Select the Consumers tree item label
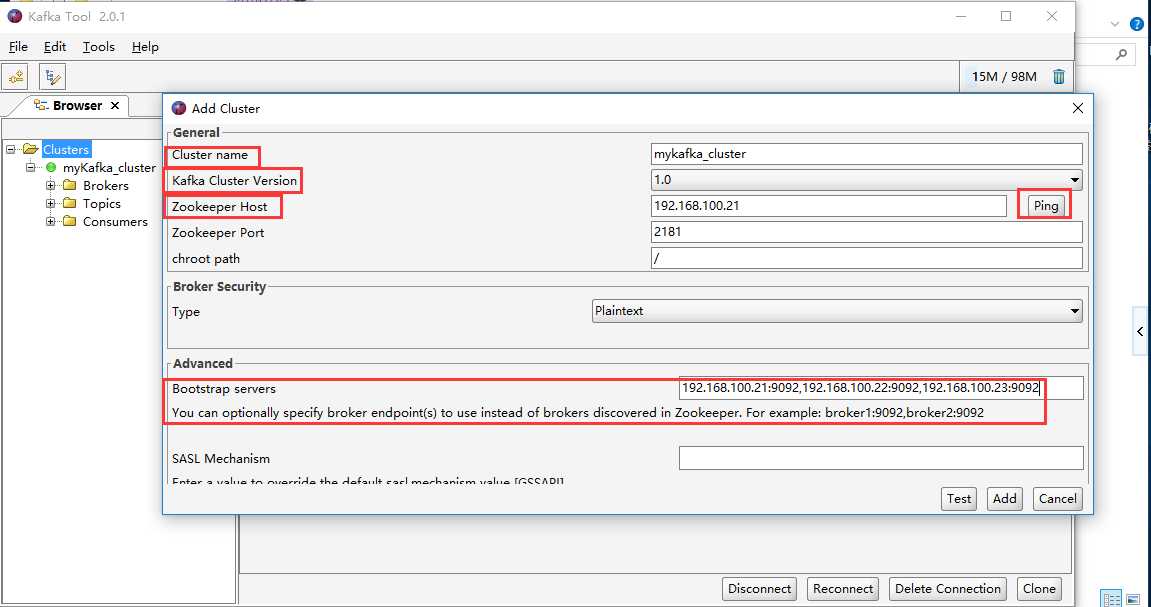Viewport: 1151px width, 607px height. pyautogui.click(x=115, y=222)
